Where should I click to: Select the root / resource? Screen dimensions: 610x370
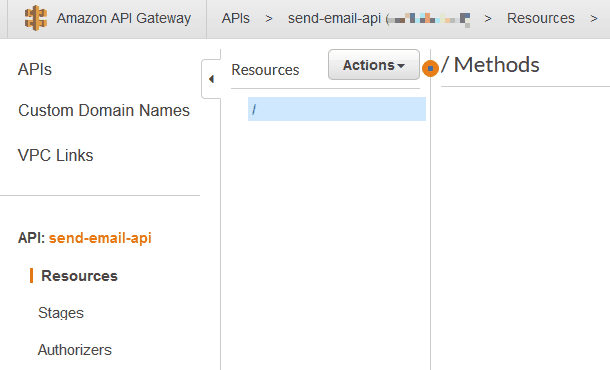(337, 109)
